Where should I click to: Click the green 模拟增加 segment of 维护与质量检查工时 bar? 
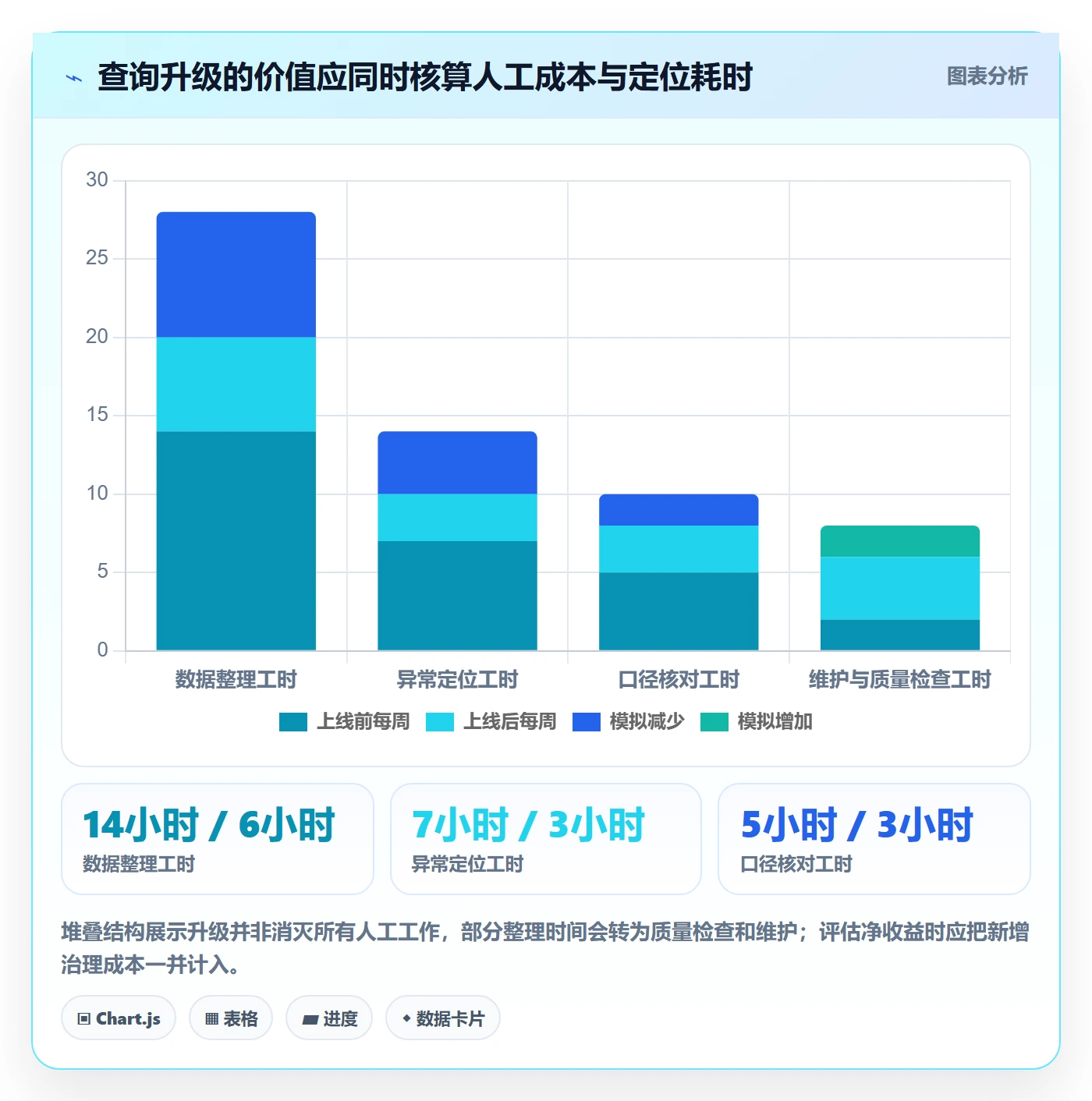(900, 541)
